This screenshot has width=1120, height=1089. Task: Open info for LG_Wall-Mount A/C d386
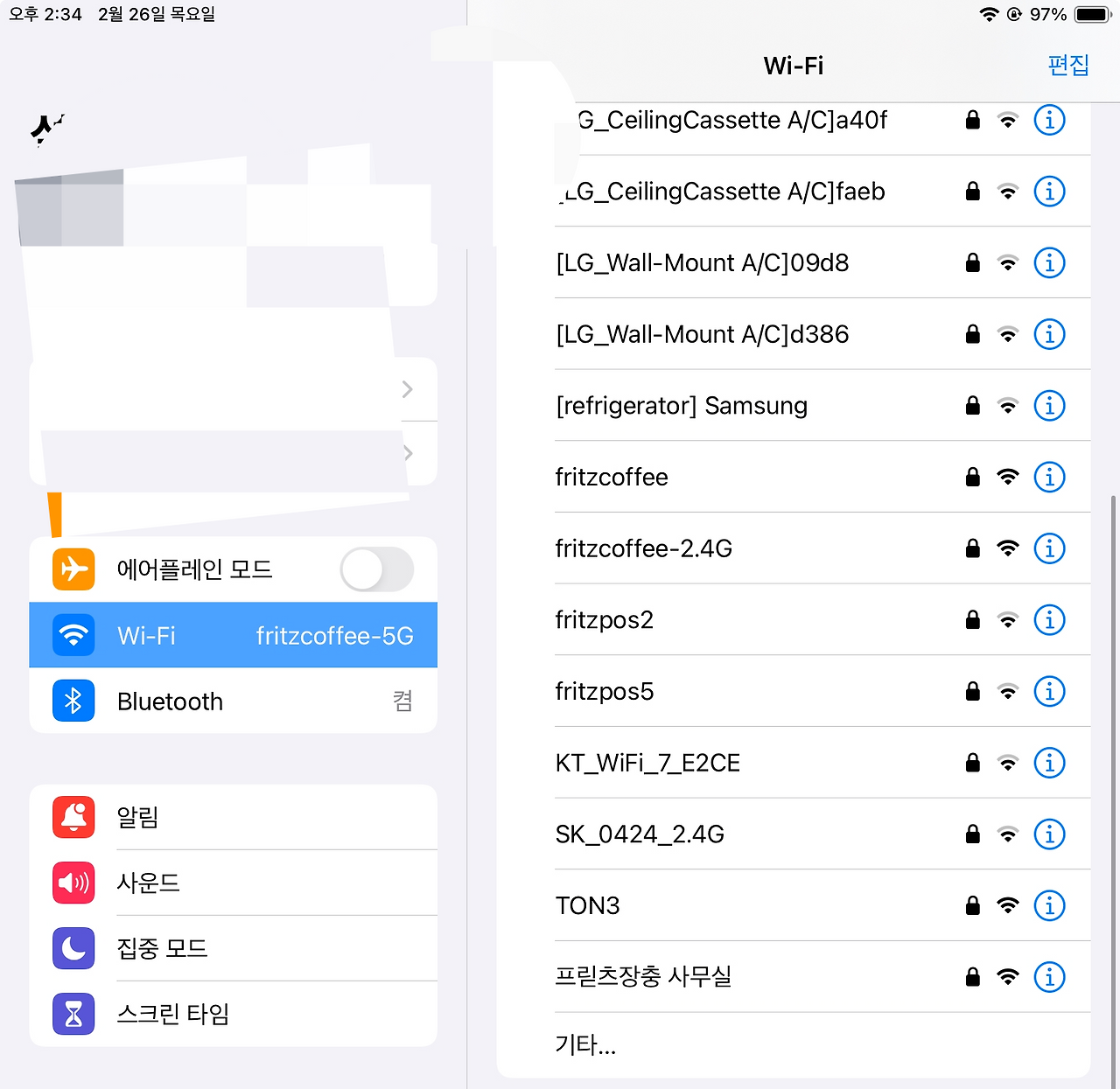[1049, 334]
